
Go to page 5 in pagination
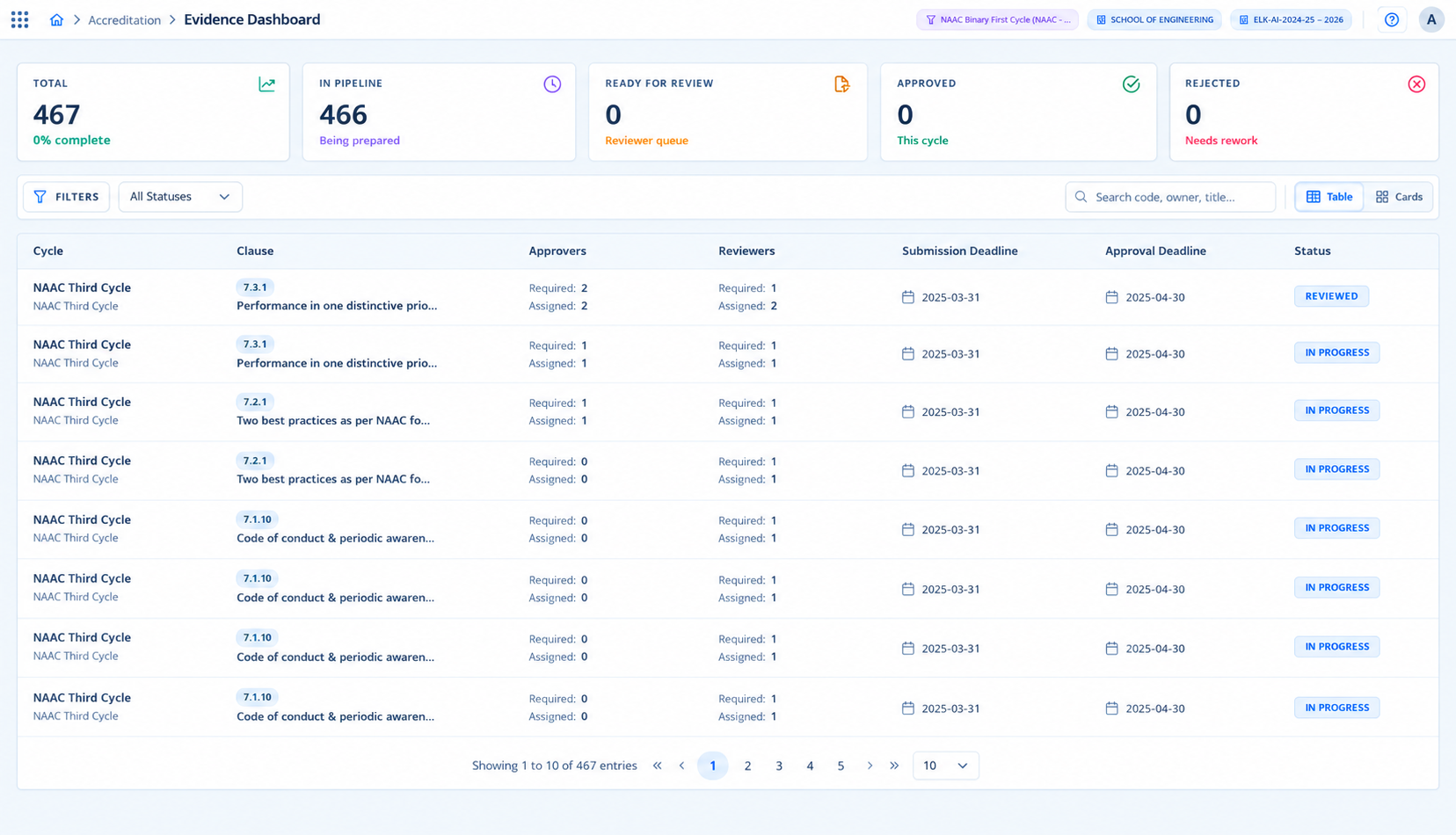pos(841,766)
